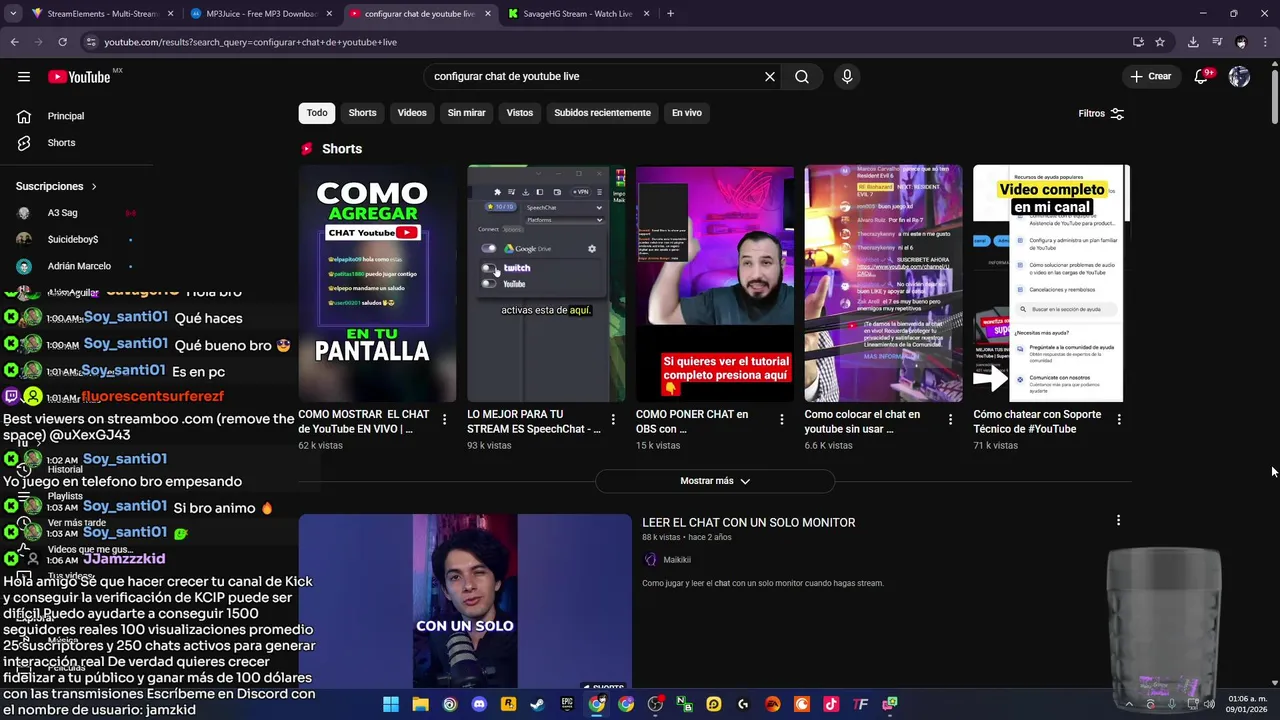Screen dimensions: 1280x720
Task: Click the YouTube logo
Action: pyautogui.click(x=79, y=77)
